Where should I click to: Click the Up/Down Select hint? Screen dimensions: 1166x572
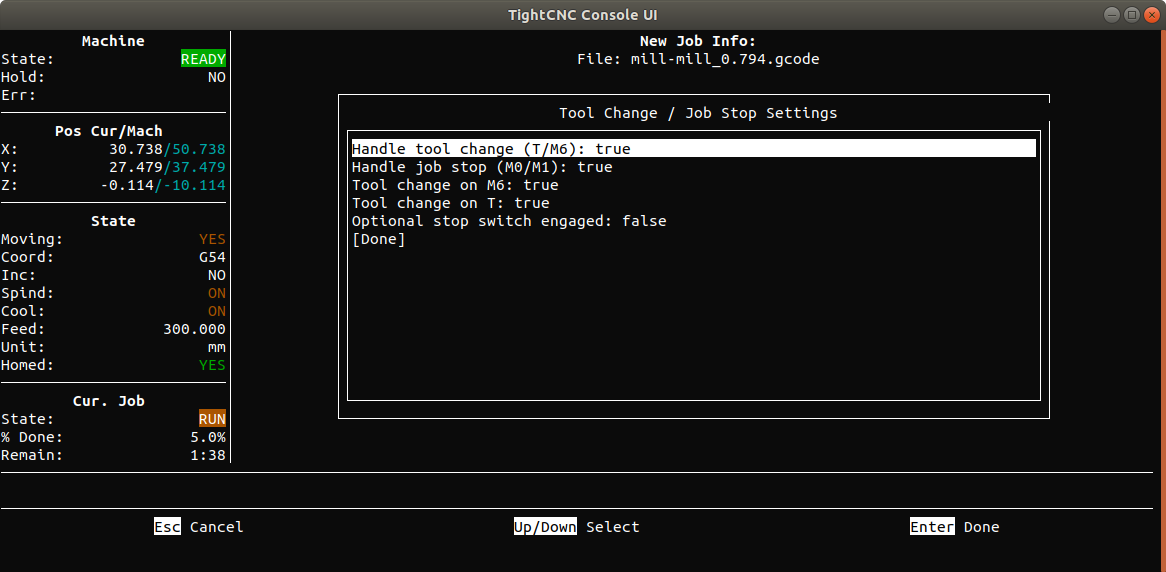tap(576, 527)
